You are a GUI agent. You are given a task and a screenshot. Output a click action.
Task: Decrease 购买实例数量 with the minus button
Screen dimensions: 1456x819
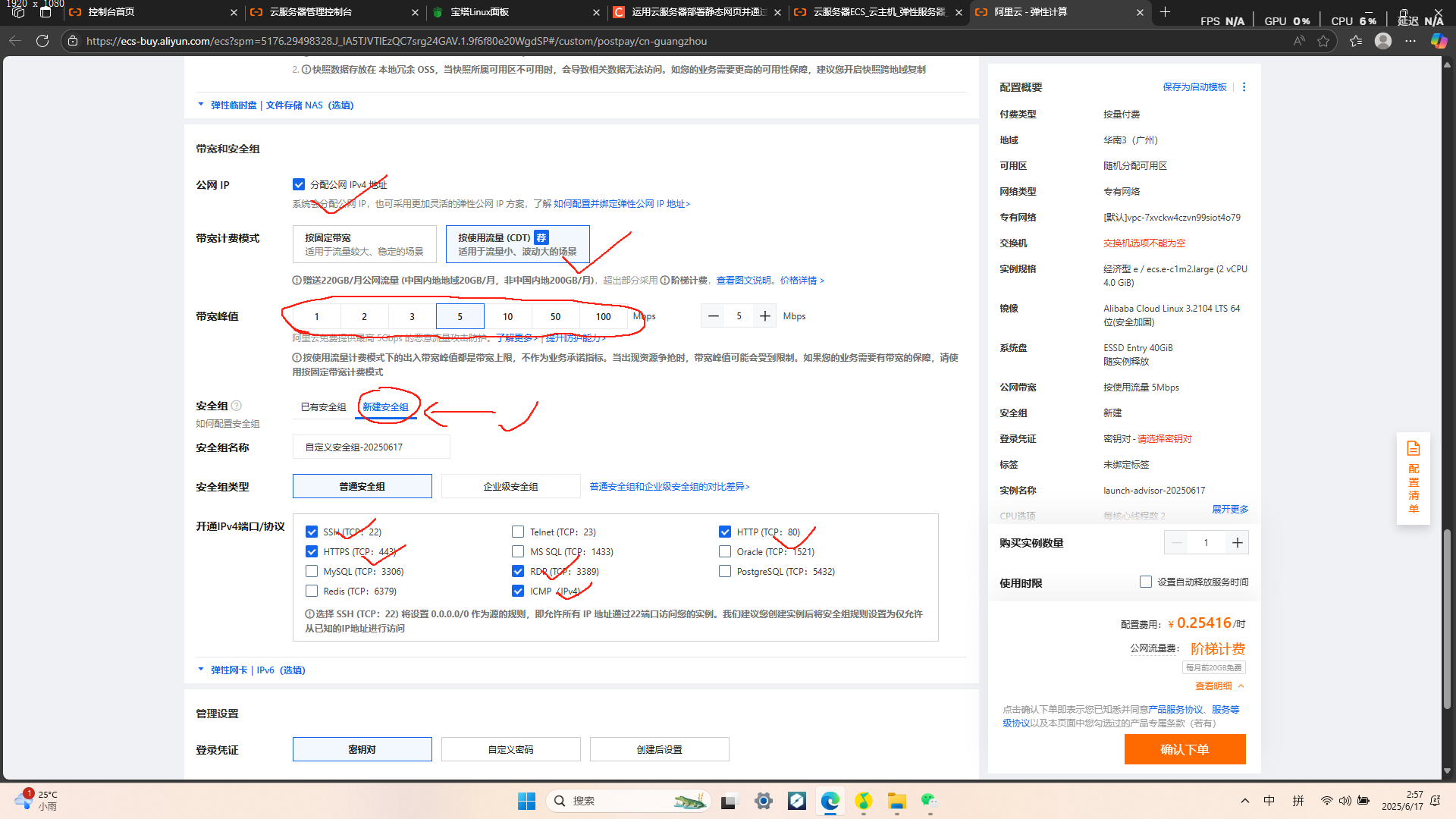point(1177,543)
